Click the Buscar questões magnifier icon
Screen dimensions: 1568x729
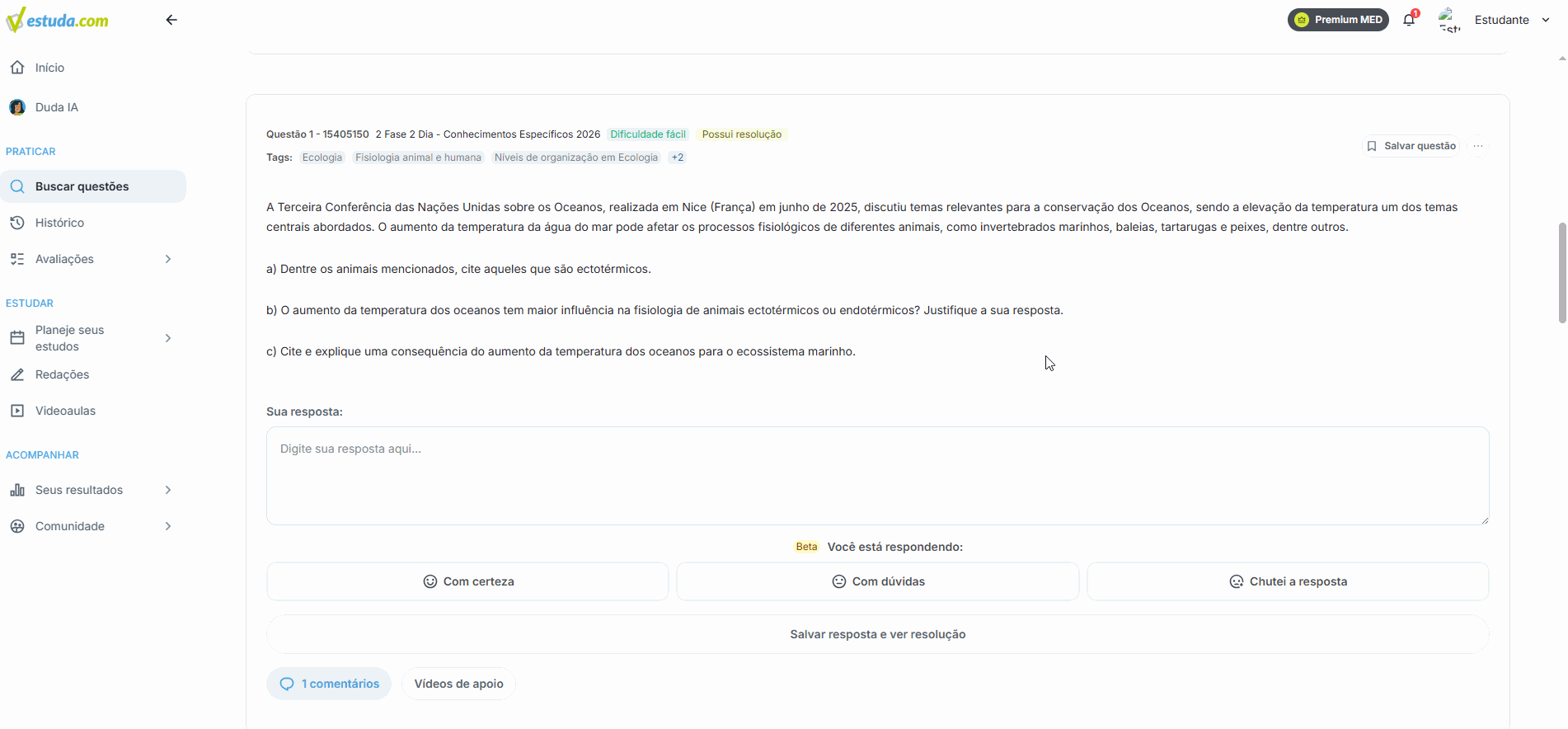click(x=17, y=186)
